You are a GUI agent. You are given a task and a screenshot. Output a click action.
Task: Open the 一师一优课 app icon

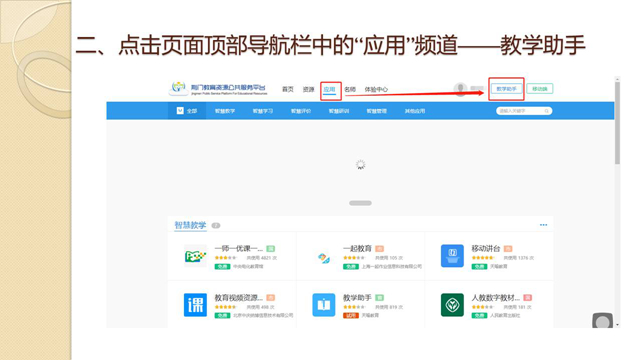pyautogui.click(x=195, y=256)
